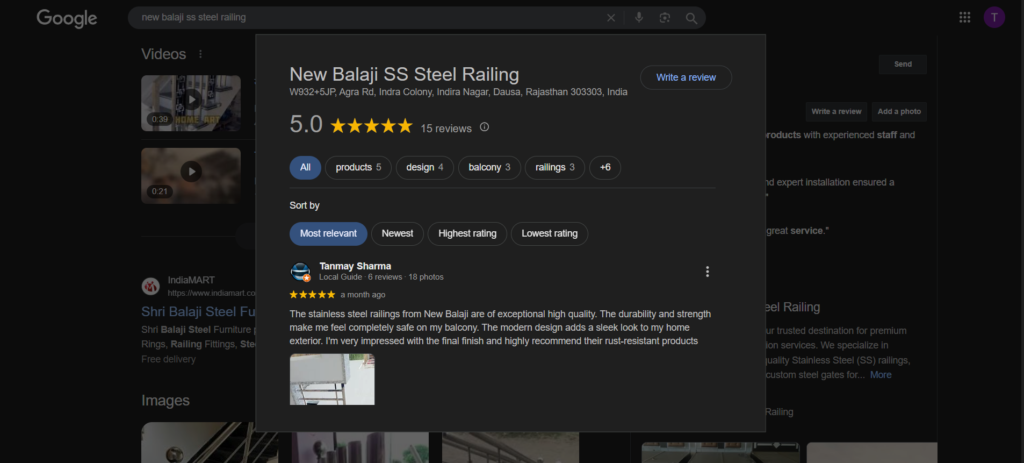
Task: Click the magnifying glass search icon
Action: coord(691,18)
